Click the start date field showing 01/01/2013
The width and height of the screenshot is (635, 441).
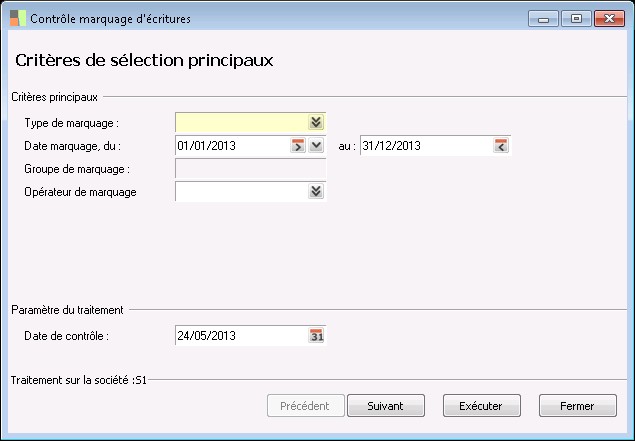(x=231, y=146)
